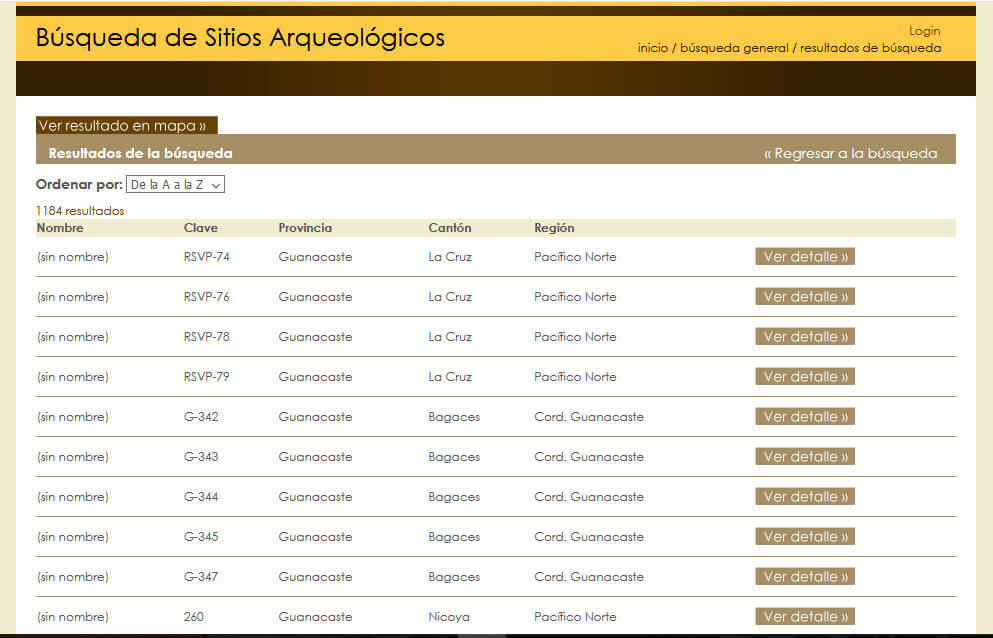993x638 pixels.
Task: Click Bagaces cell in G-342 row
Action: (x=454, y=417)
